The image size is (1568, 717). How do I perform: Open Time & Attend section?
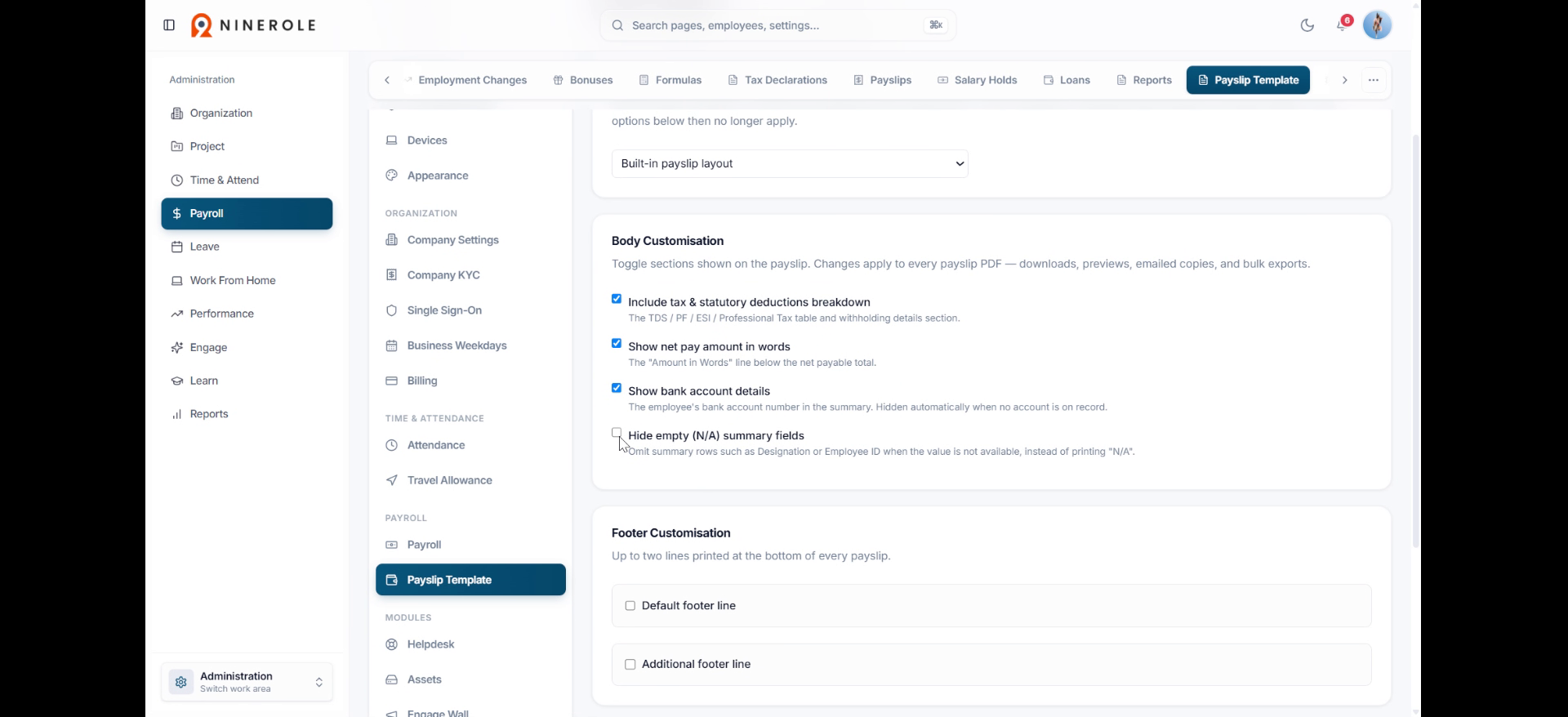pyautogui.click(x=247, y=180)
